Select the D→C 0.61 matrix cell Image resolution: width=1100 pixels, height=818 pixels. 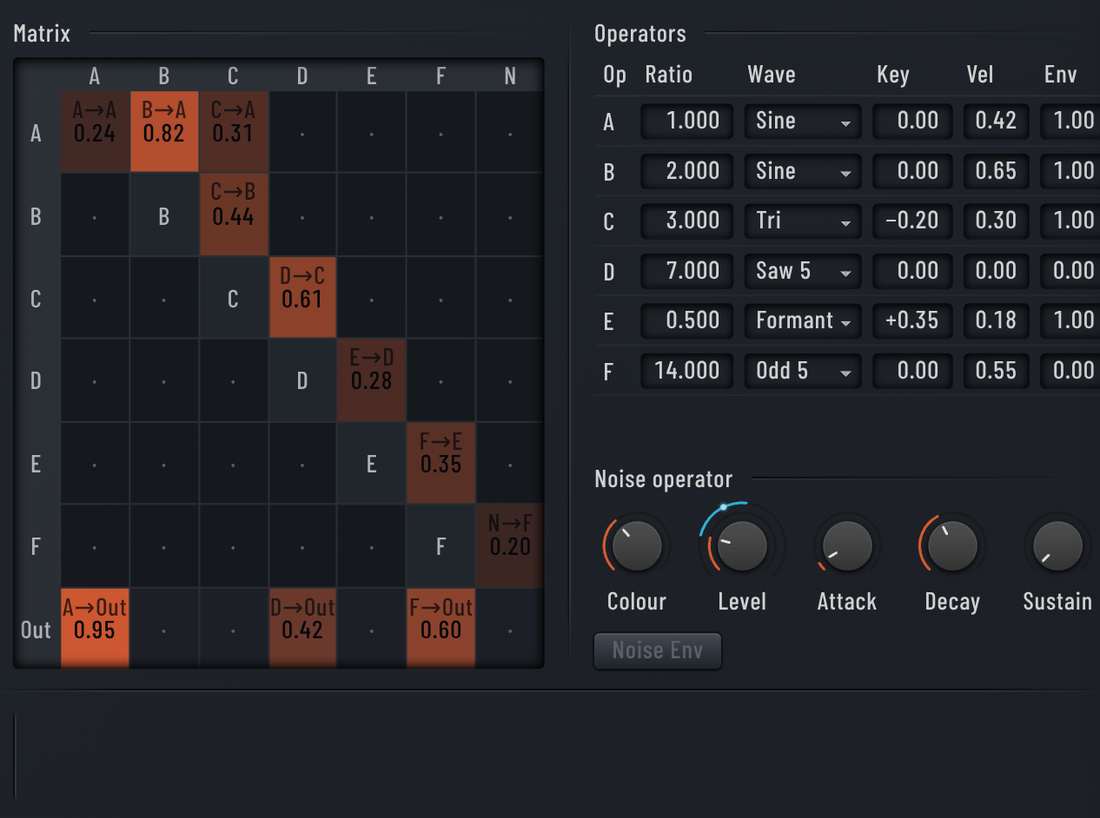pyautogui.click(x=302, y=297)
